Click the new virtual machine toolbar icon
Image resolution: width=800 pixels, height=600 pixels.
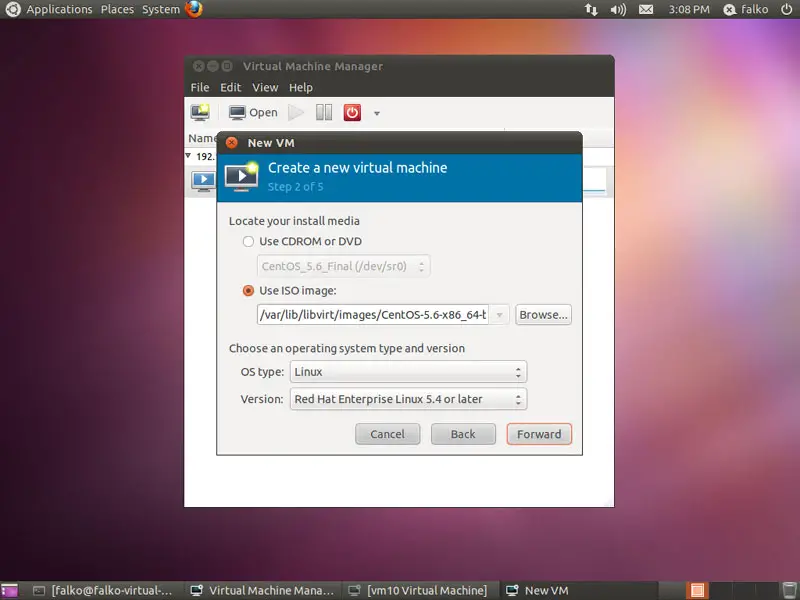[200, 112]
